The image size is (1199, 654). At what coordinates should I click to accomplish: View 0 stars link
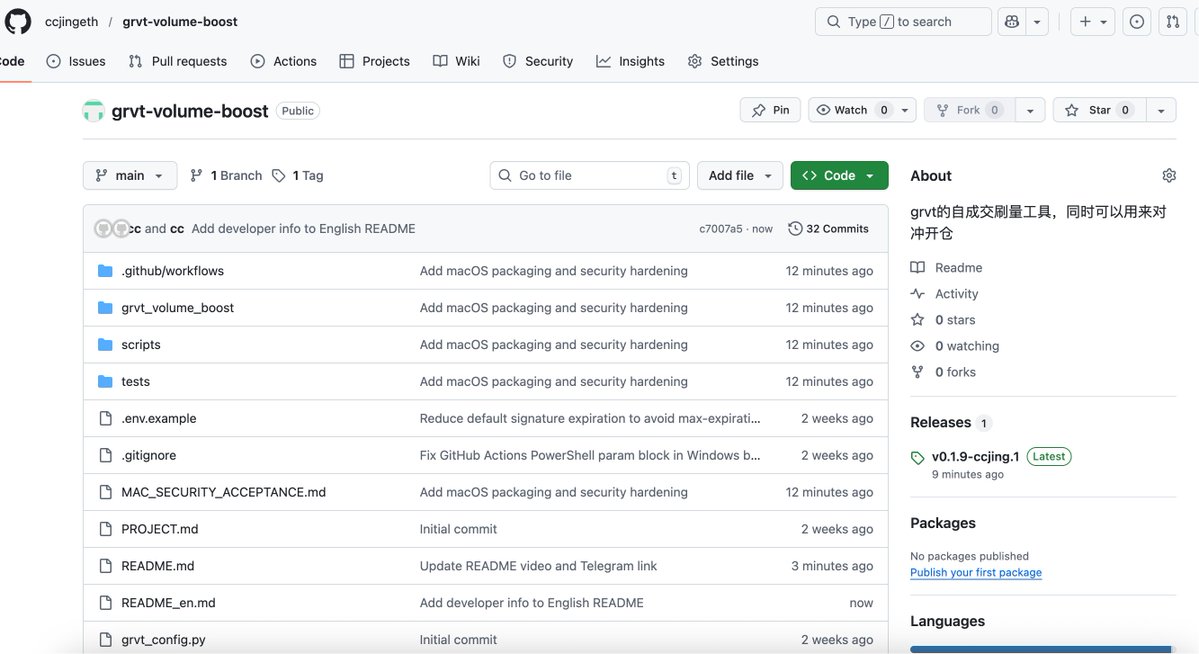tap(943, 320)
